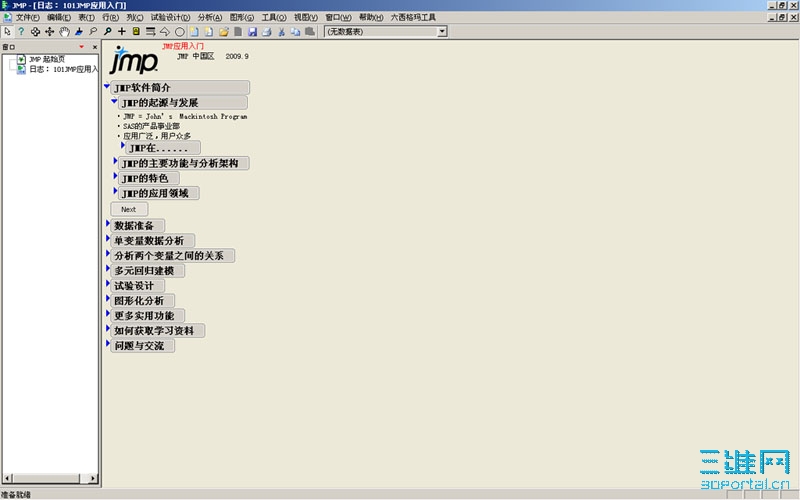Screen dimensions: 800x500
Task: Open the 工具(O) menu
Action: pyautogui.click(x=274, y=17)
